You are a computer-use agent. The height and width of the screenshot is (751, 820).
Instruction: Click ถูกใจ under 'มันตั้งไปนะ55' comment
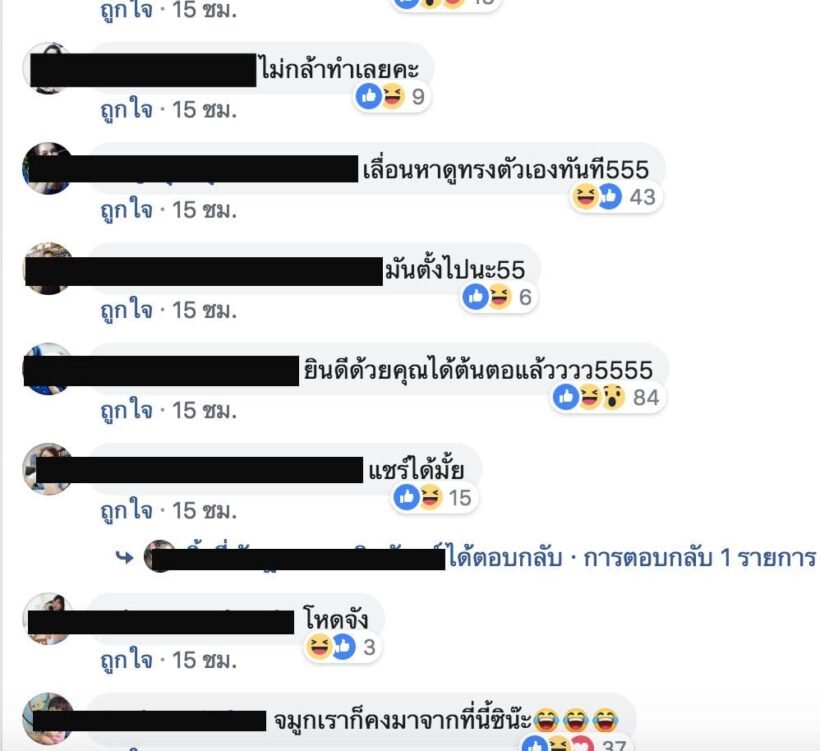point(127,310)
